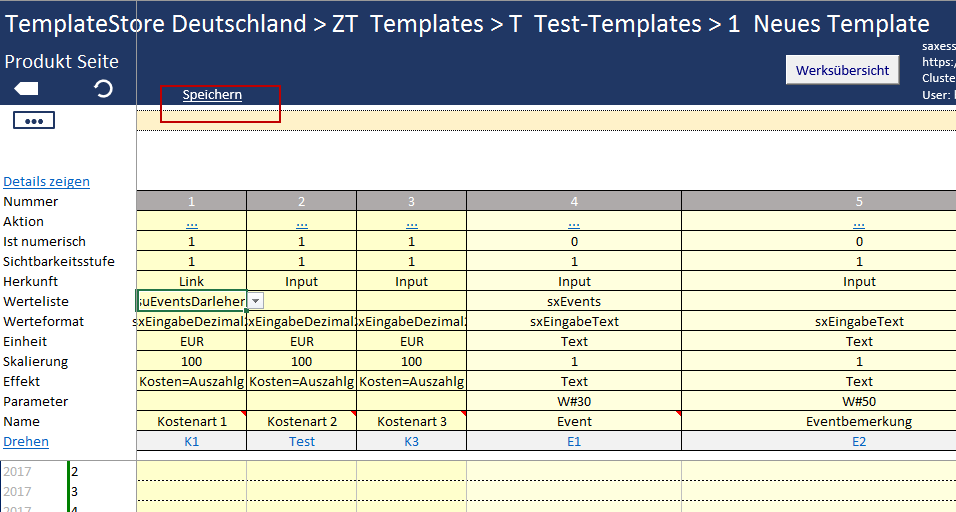The width and height of the screenshot is (956, 512).
Task: Click the E2 link in column 5
Action: 859,442
